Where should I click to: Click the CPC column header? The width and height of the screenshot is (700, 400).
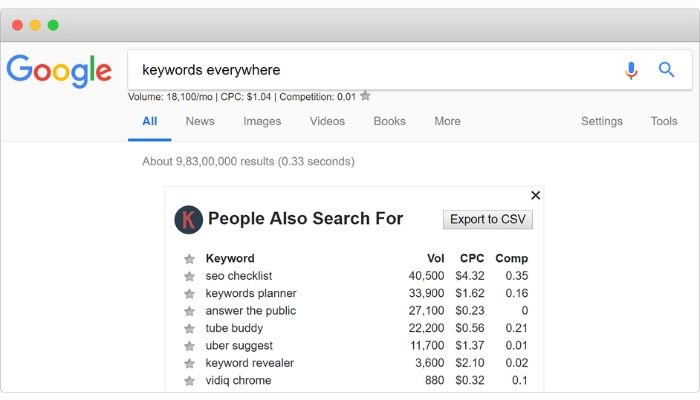pos(472,258)
